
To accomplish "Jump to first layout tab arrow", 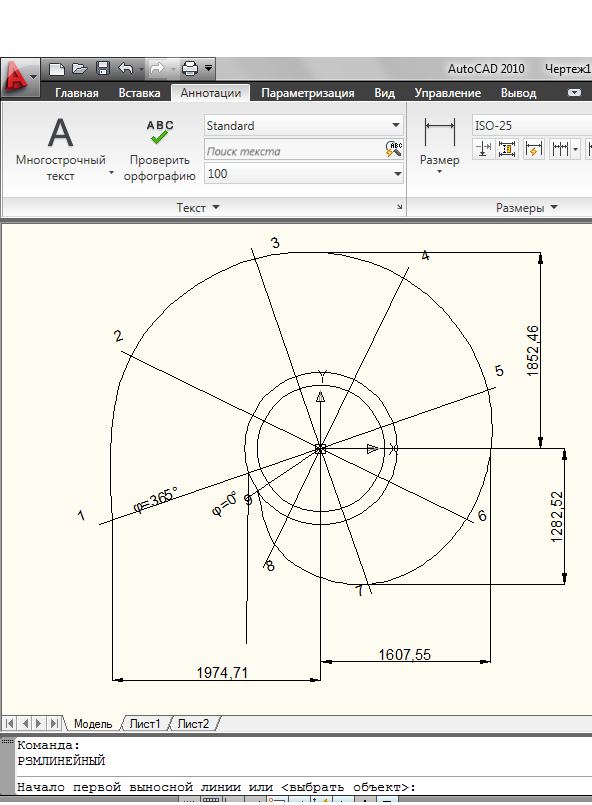I will [9, 723].
